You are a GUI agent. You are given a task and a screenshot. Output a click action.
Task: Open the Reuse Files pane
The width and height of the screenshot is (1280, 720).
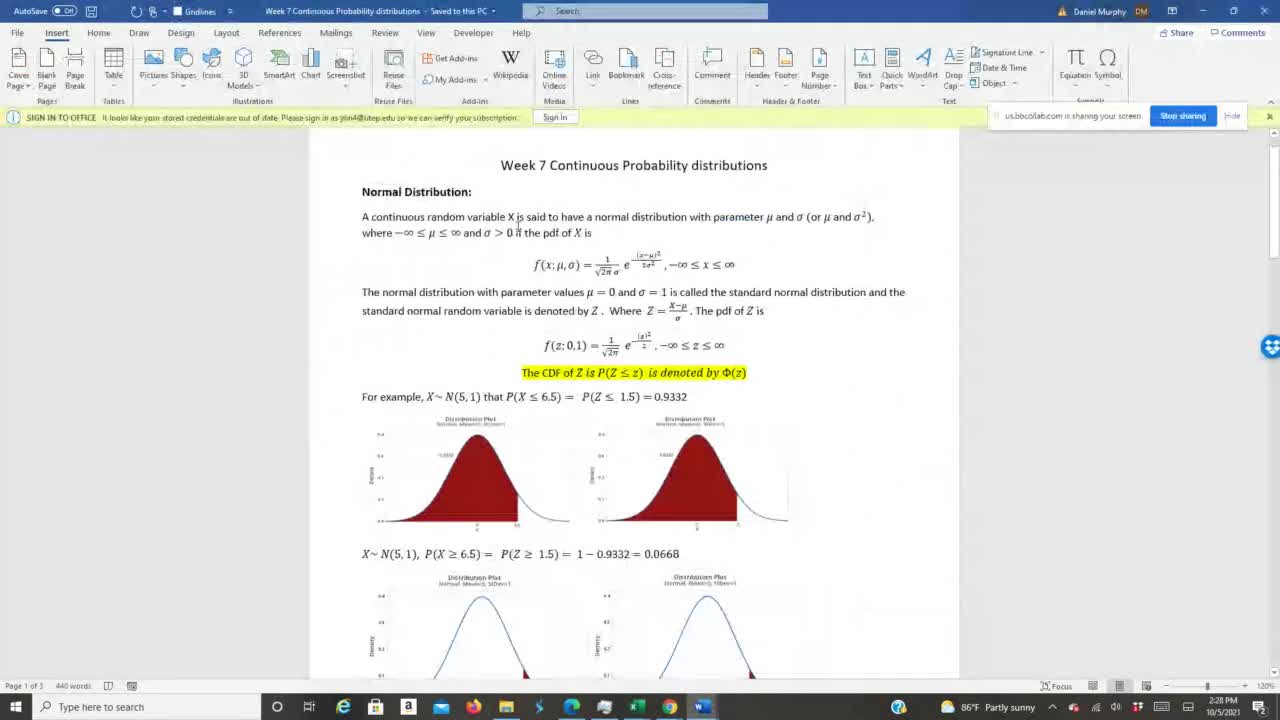click(x=394, y=68)
